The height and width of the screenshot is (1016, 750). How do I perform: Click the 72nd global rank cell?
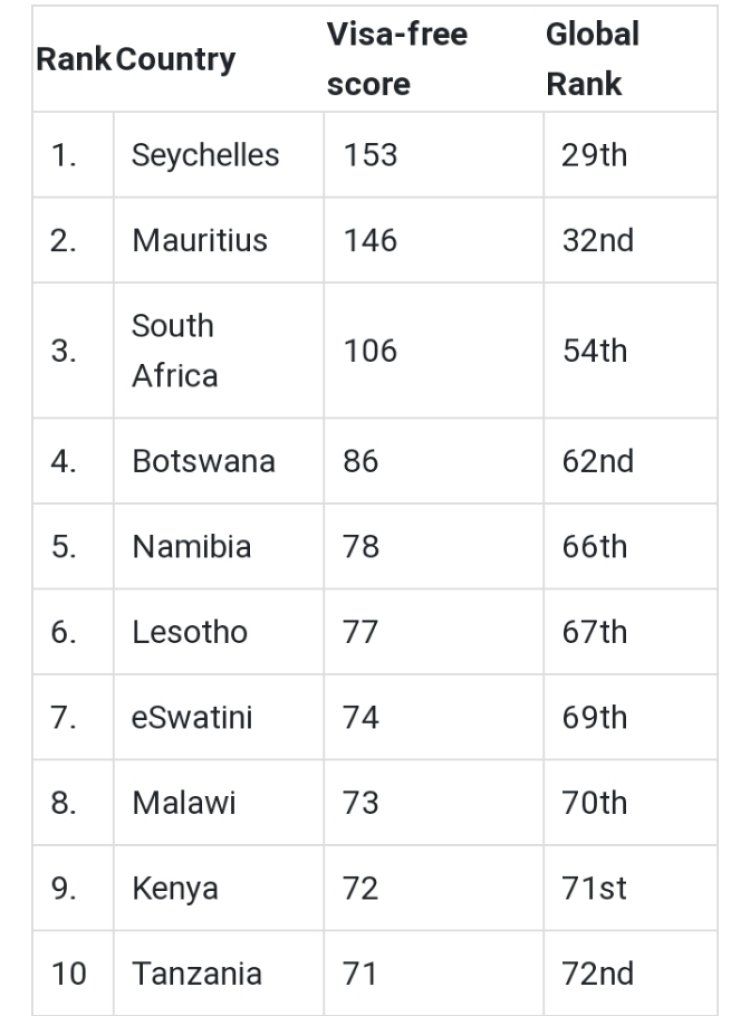coord(597,974)
